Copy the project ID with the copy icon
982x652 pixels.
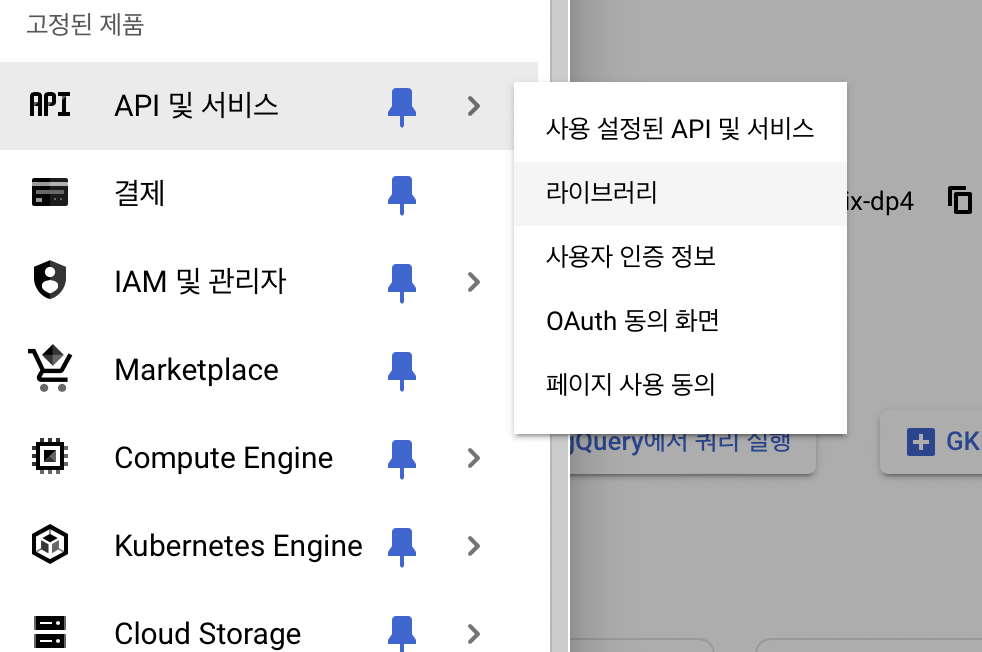tap(959, 200)
